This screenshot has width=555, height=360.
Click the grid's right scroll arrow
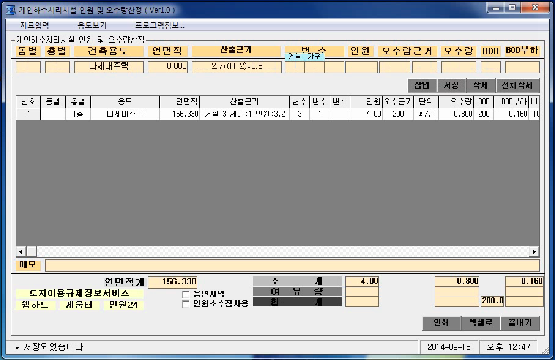coord(534,252)
